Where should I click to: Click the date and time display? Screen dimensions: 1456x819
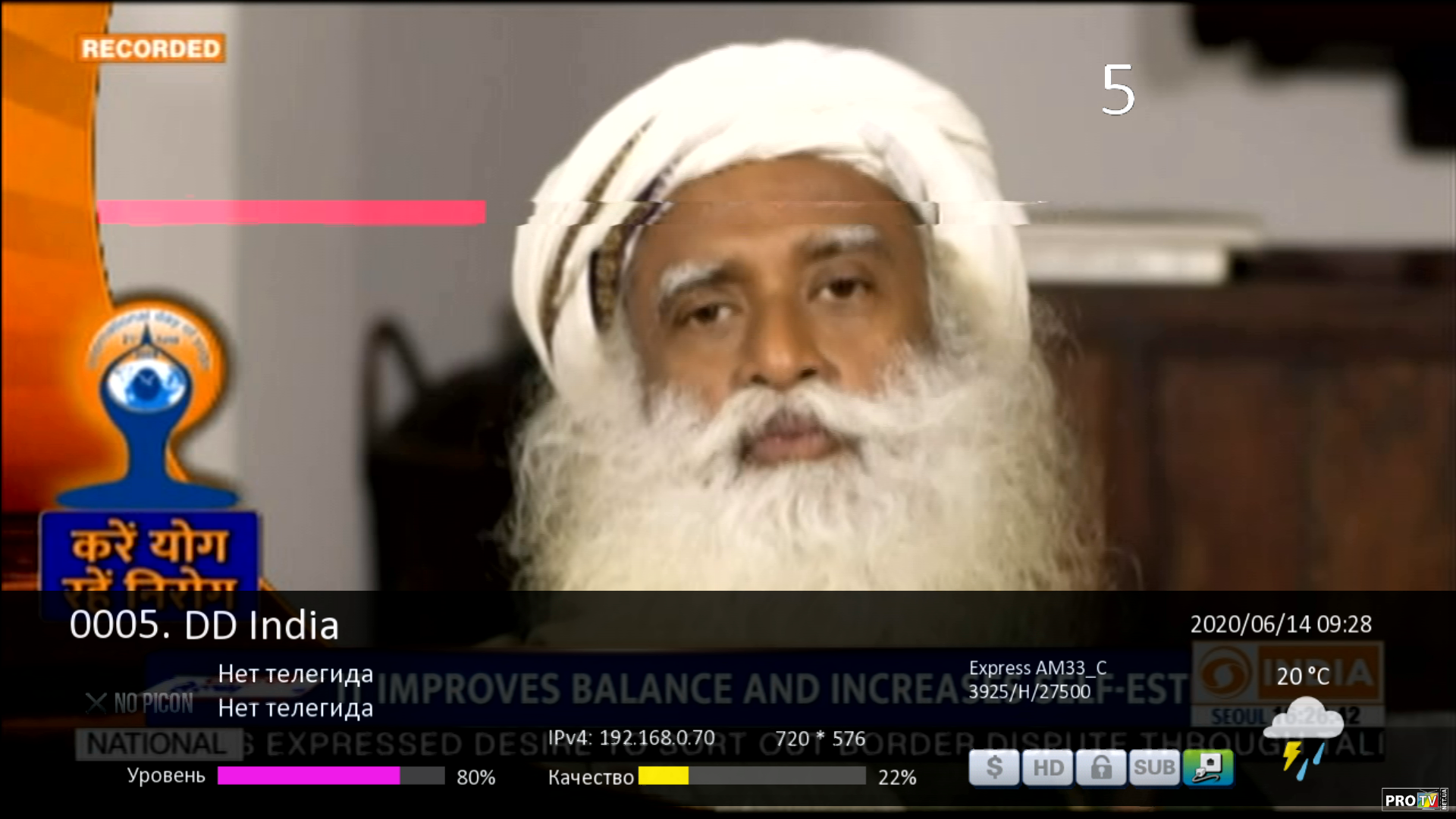1281,624
